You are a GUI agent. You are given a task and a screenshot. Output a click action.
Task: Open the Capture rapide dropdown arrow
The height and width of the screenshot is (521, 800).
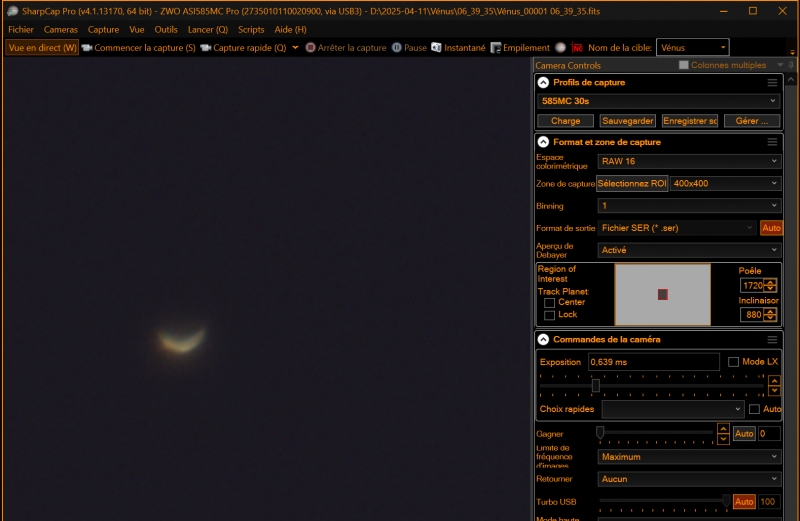[295, 47]
